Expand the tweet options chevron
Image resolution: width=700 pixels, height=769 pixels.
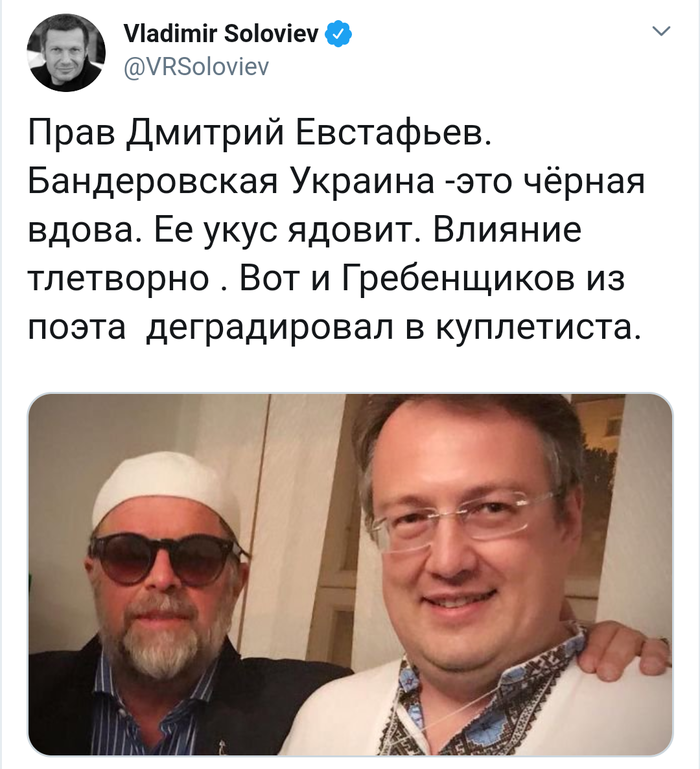point(661,31)
